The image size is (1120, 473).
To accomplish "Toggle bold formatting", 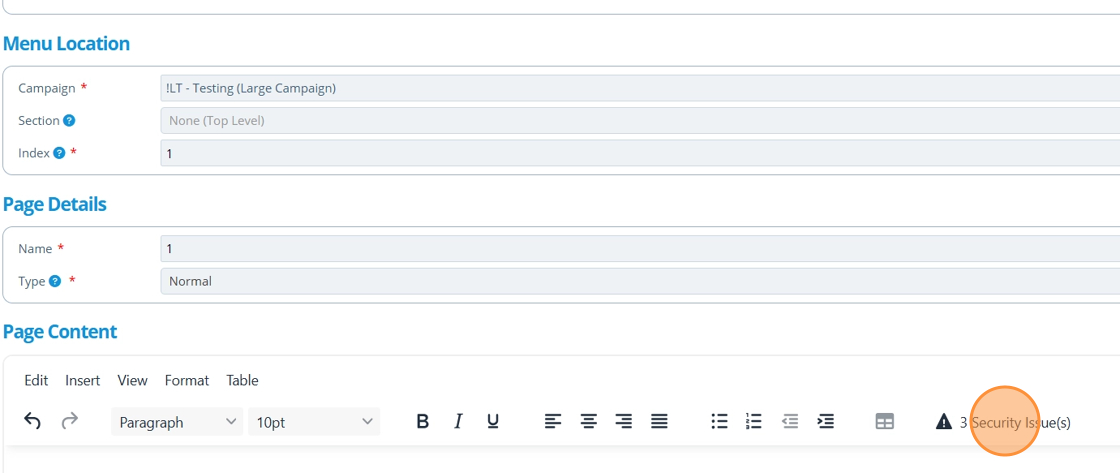I will click(422, 422).
